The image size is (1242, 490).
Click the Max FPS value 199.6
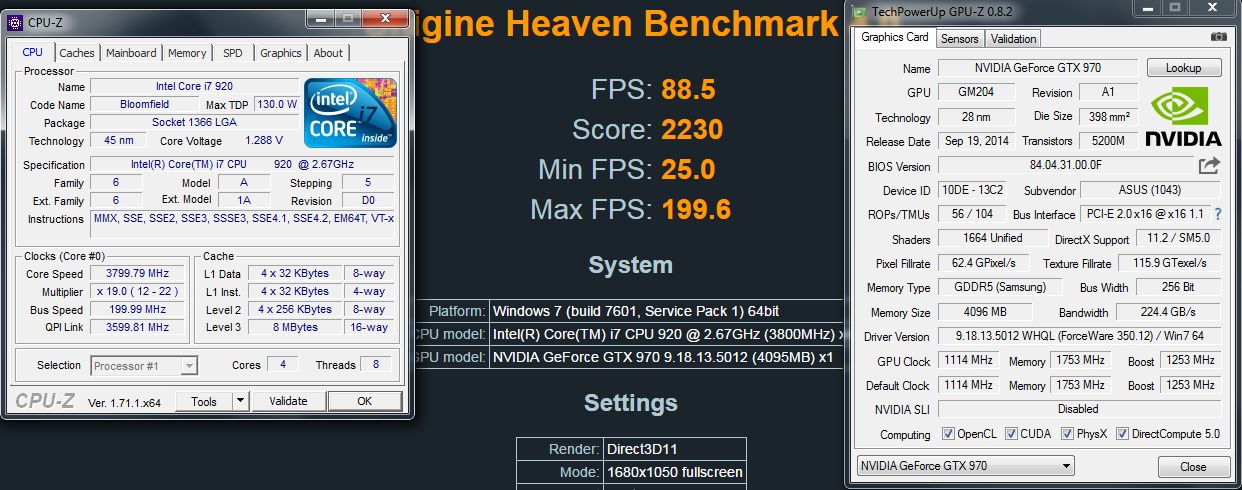point(695,210)
